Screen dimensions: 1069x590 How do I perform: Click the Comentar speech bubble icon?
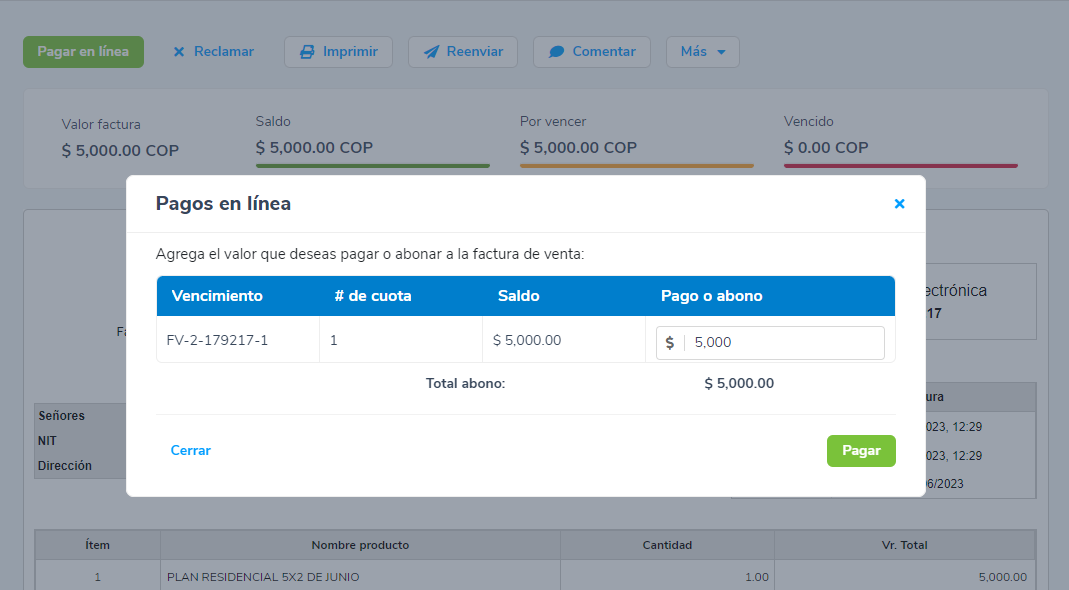556,52
